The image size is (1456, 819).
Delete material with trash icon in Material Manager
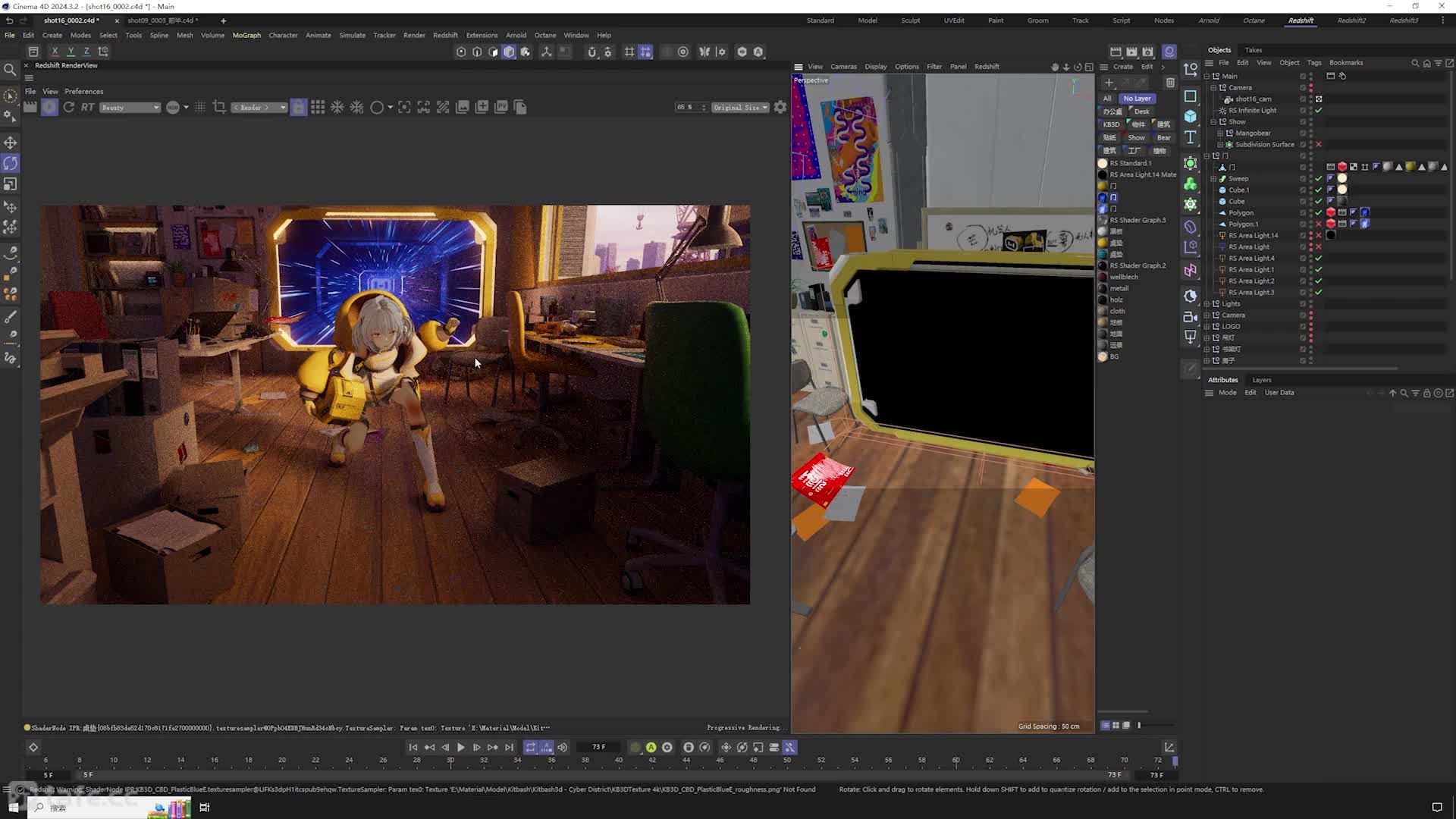(1170, 82)
